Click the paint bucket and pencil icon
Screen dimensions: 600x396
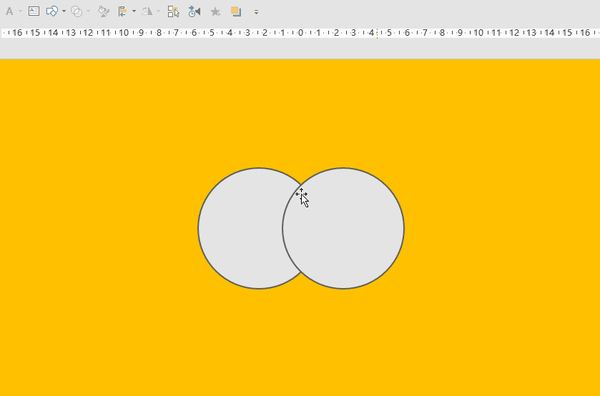(103, 11)
